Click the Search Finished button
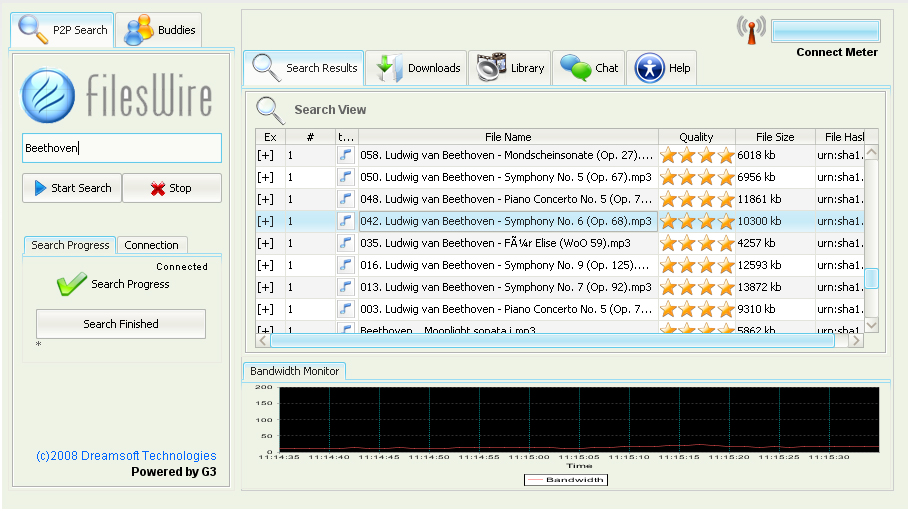Viewport: 908px width, 511px height. click(x=120, y=324)
